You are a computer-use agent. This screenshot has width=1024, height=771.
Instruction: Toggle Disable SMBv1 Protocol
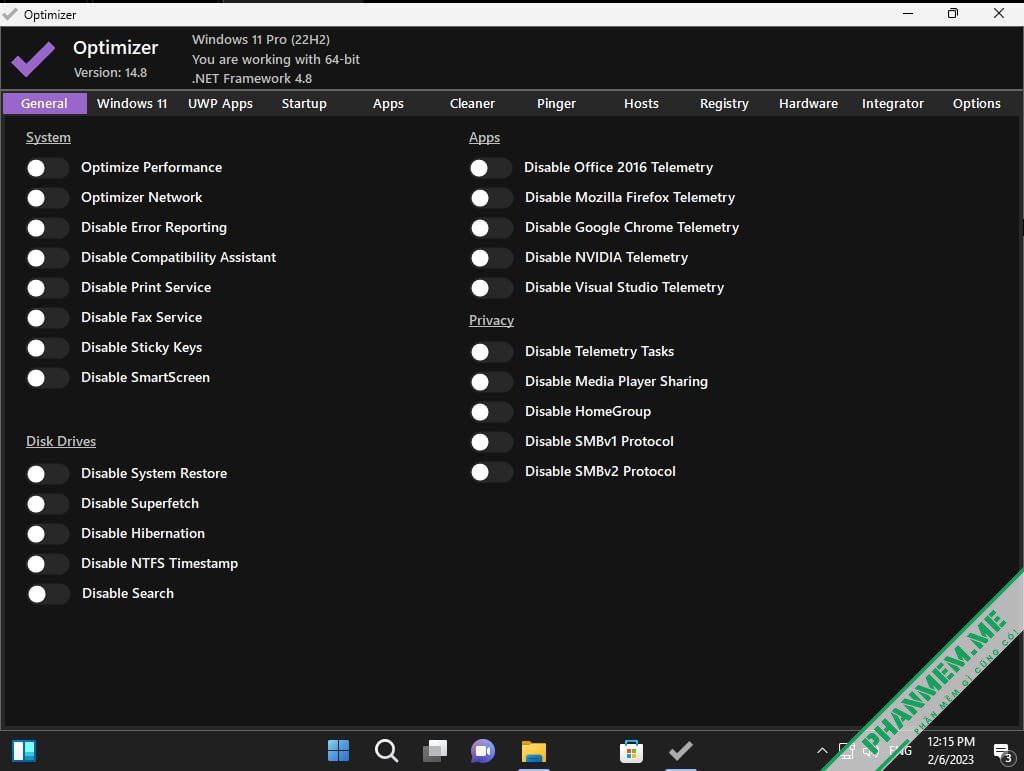491,443
